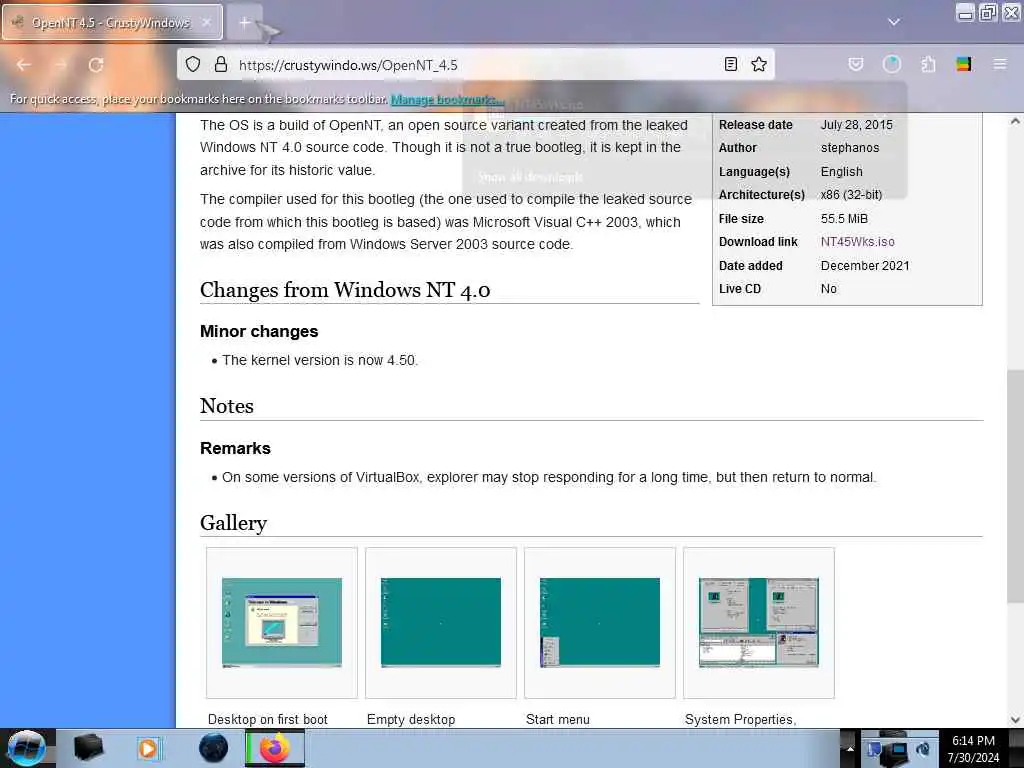Viewport: 1024px width, 768px height.
Task: Click the author value 'stephanos'
Action: pos(850,148)
